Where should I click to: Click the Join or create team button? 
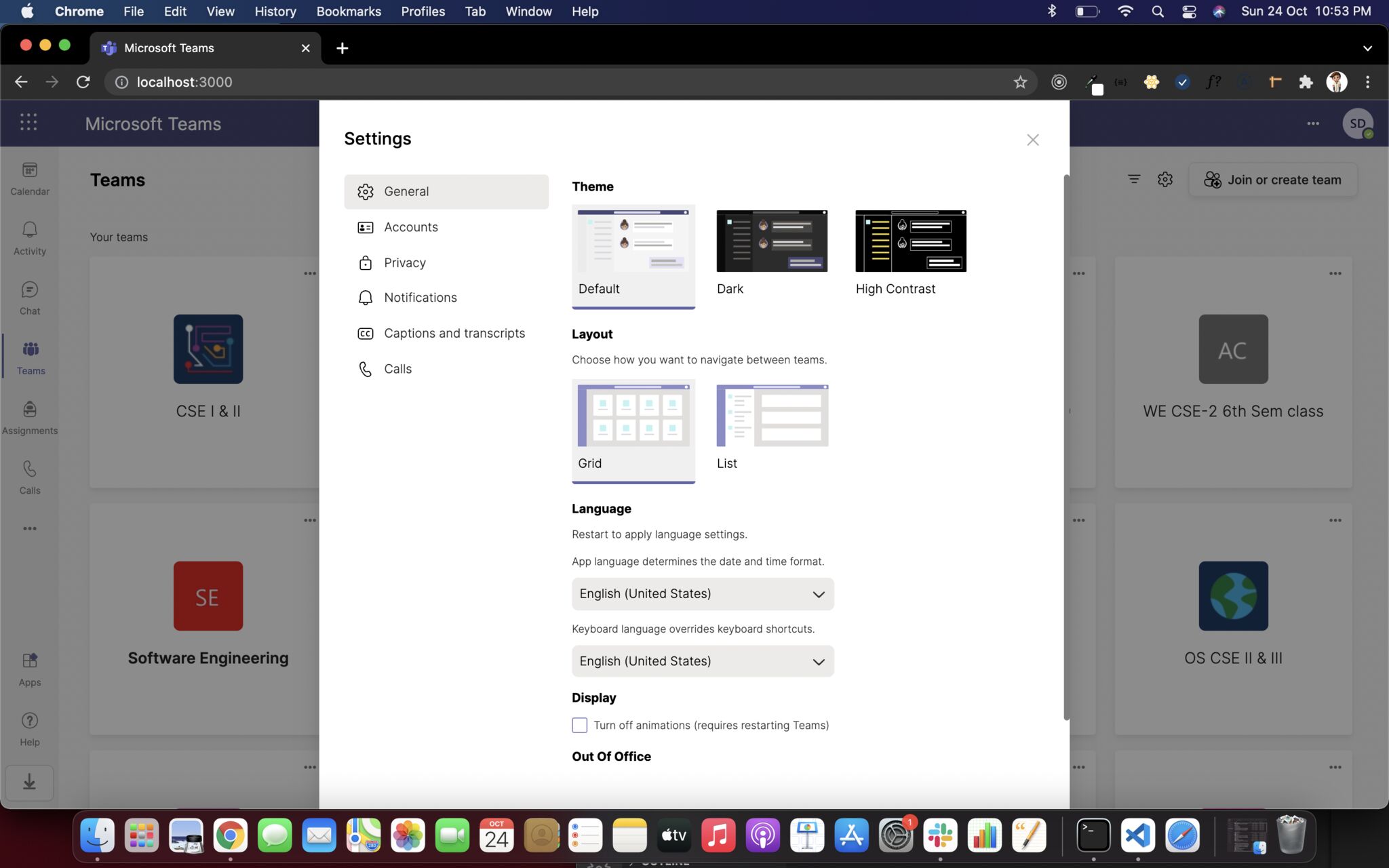pos(1273,180)
